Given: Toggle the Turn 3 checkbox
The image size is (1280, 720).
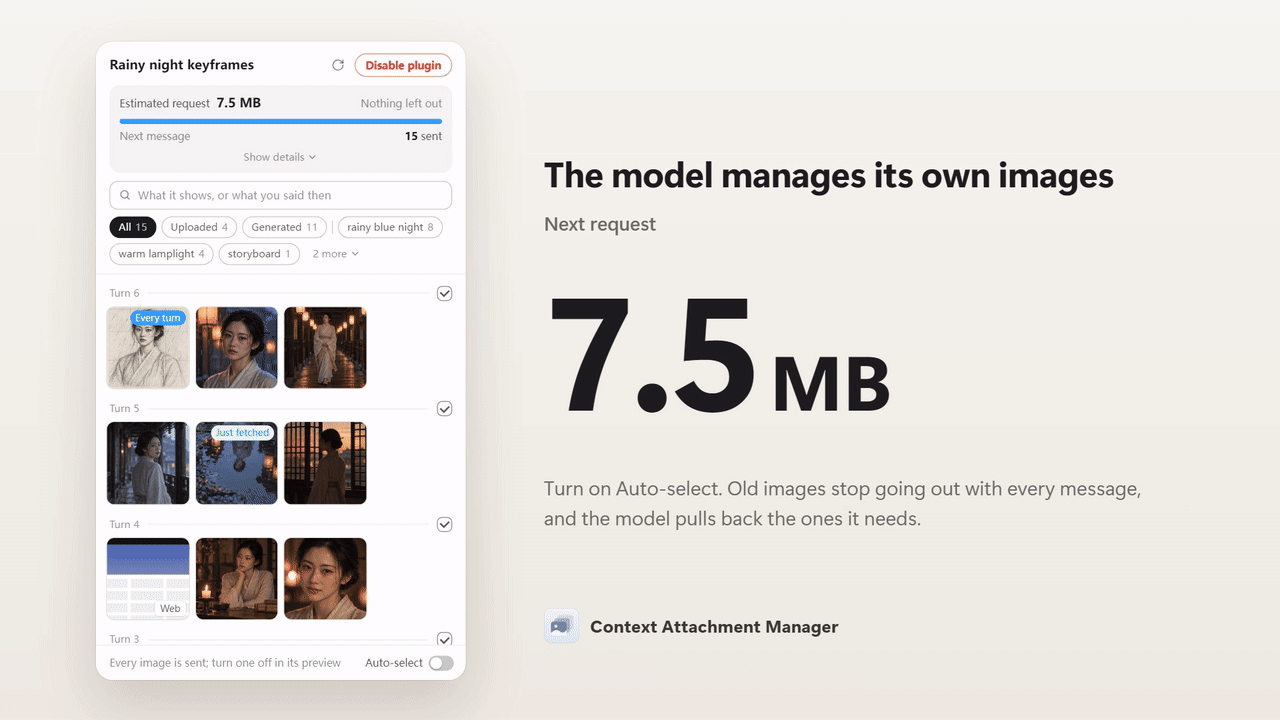Looking at the screenshot, I should coord(445,639).
